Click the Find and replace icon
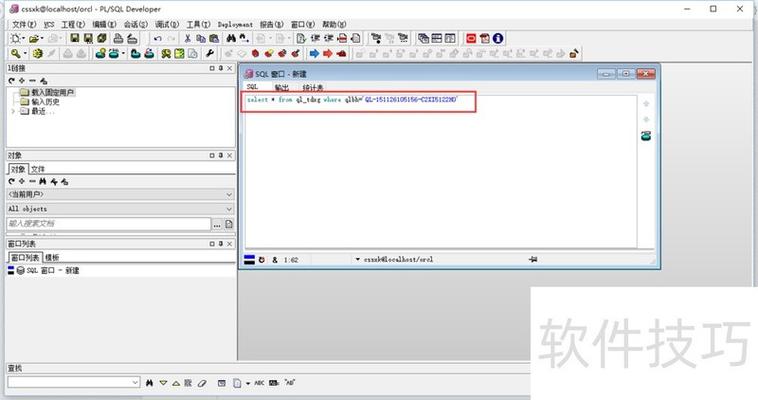 coord(245,38)
